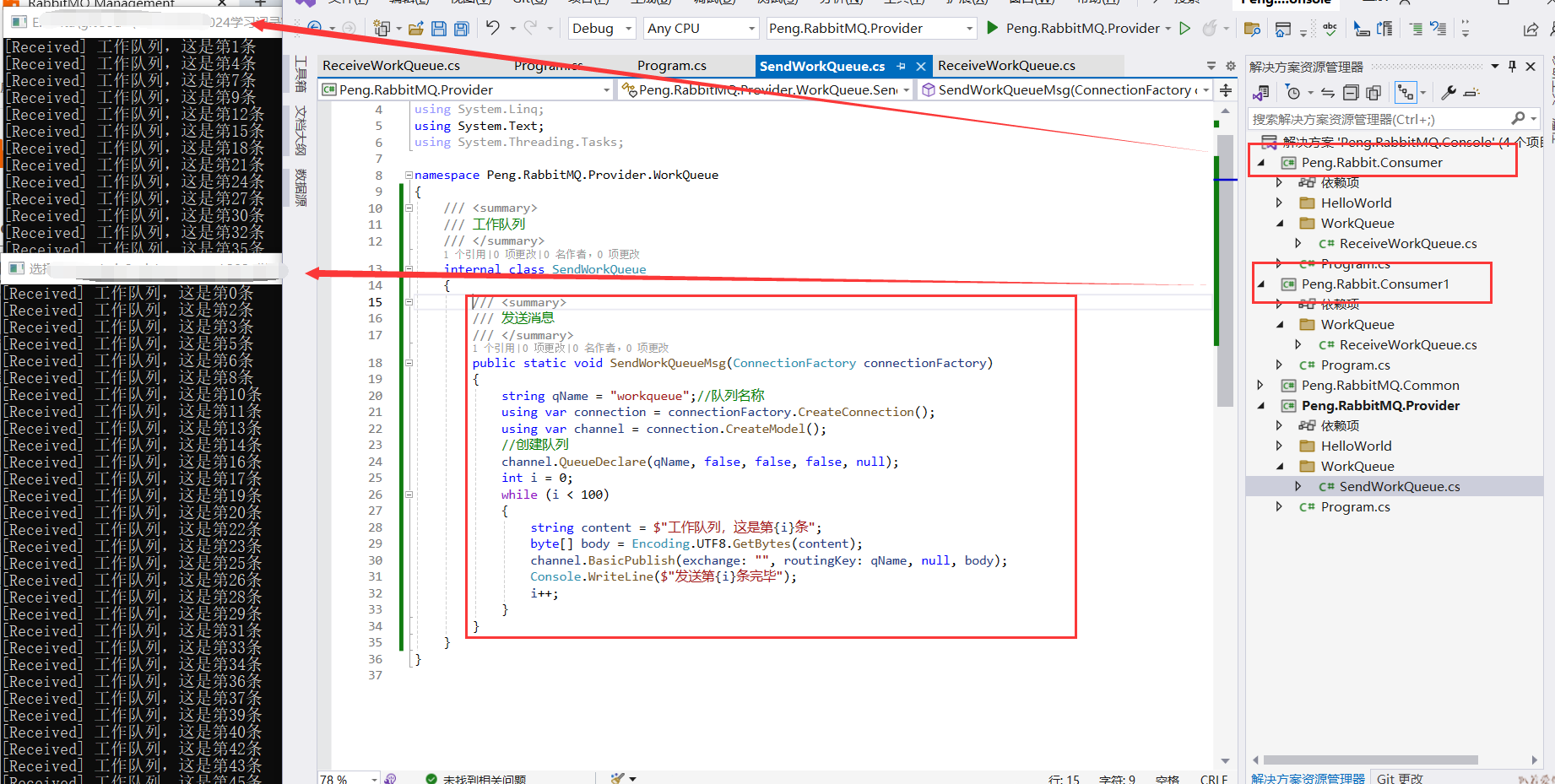Click the hot reload flame icon
Viewport: 1555px width, 784px height.
point(1210,28)
